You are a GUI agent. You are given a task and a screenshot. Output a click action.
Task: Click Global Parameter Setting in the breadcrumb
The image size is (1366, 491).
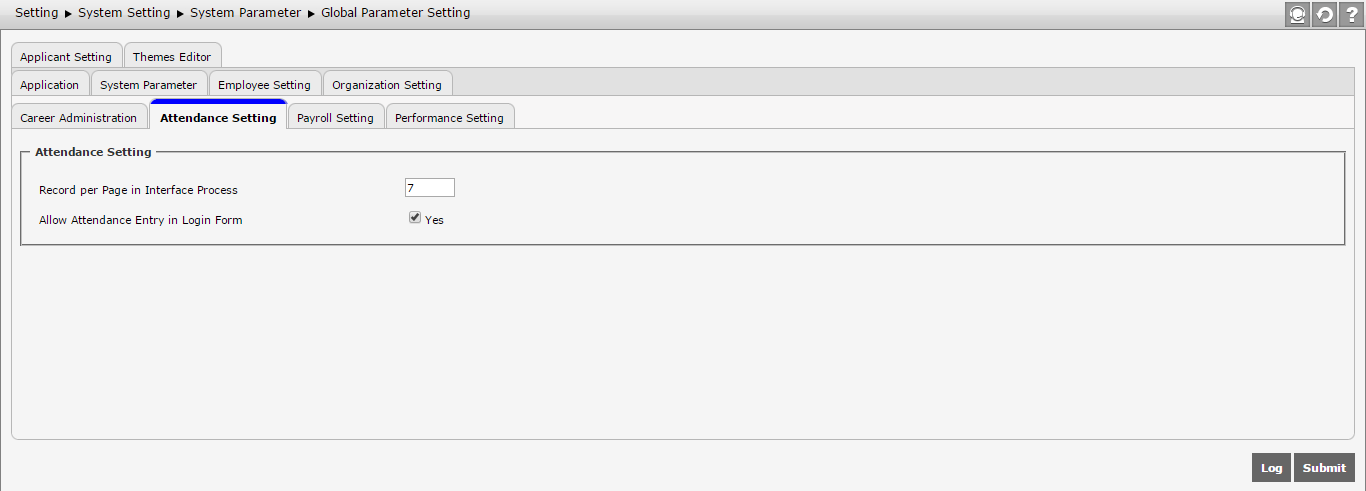[396, 13]
